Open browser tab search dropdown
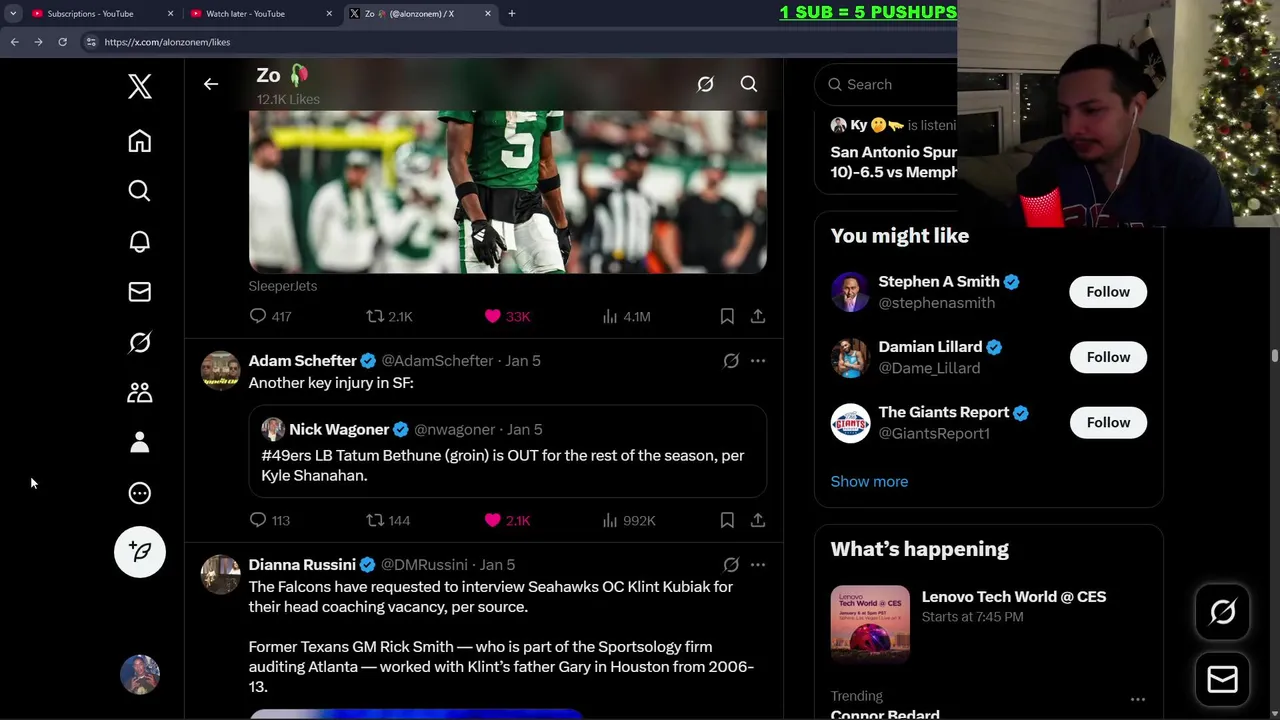The height and width of the screenshot is (720, 1280). pyautogui.click(x=12, y=14)
